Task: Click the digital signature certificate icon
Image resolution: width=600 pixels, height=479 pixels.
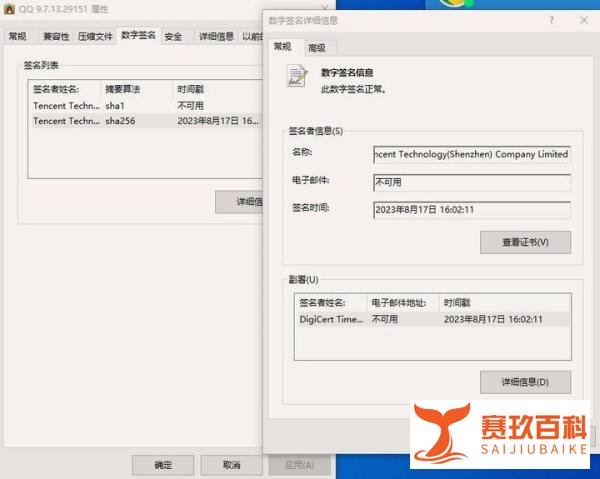Action: click(x=297, y=76)
